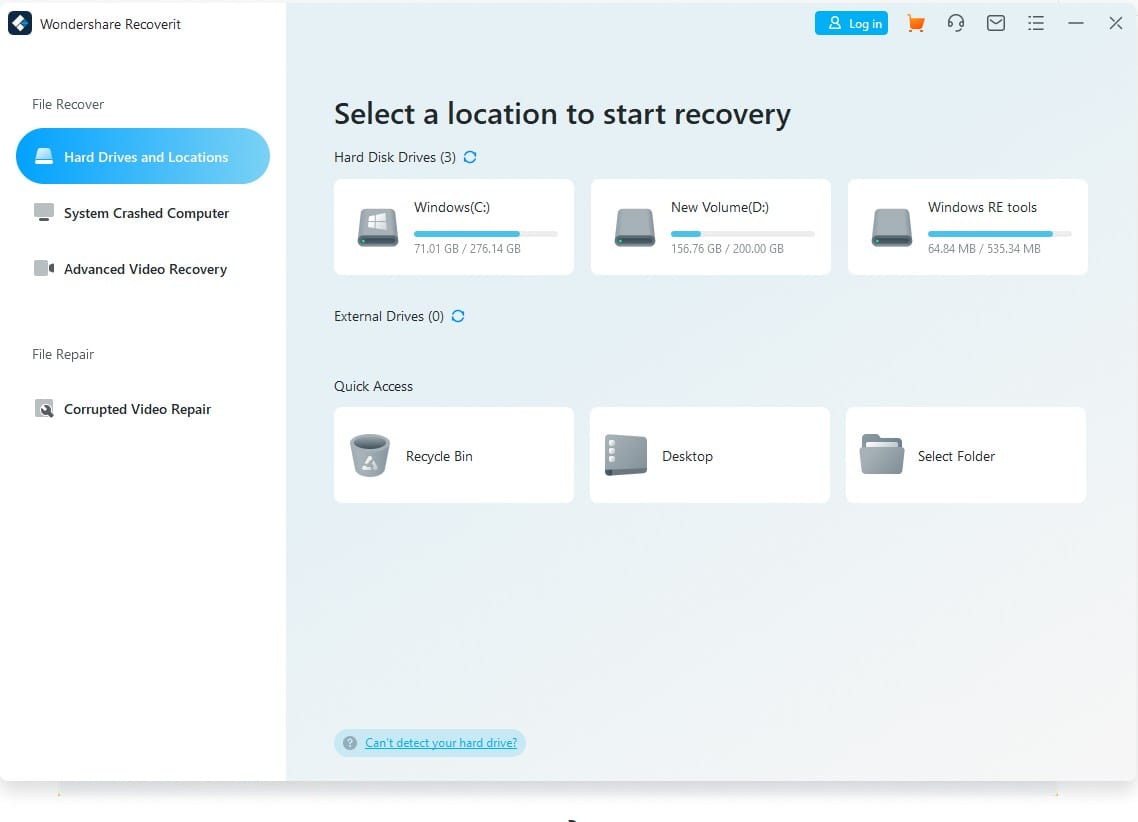
Task: Click the Advanced Video Recovery camera icon
Action: tap(44, 268)
